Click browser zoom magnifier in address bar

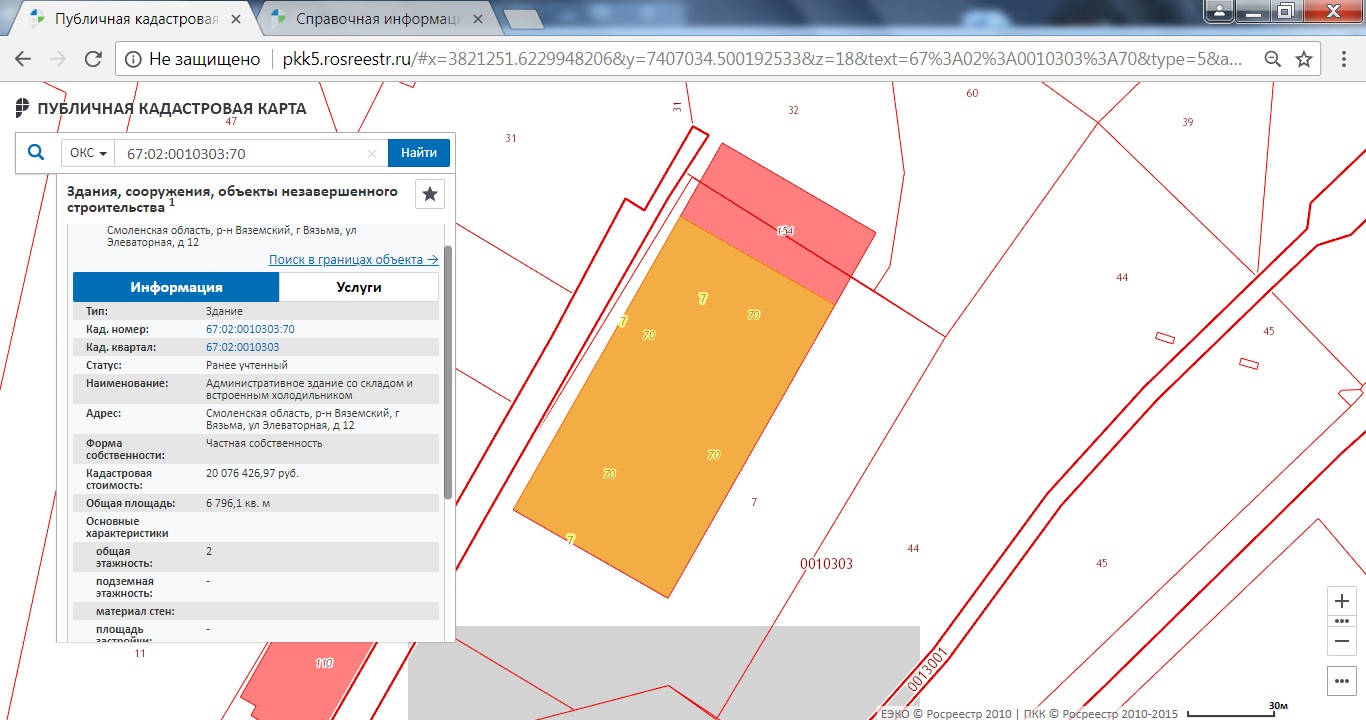[x=1273, y=59]
